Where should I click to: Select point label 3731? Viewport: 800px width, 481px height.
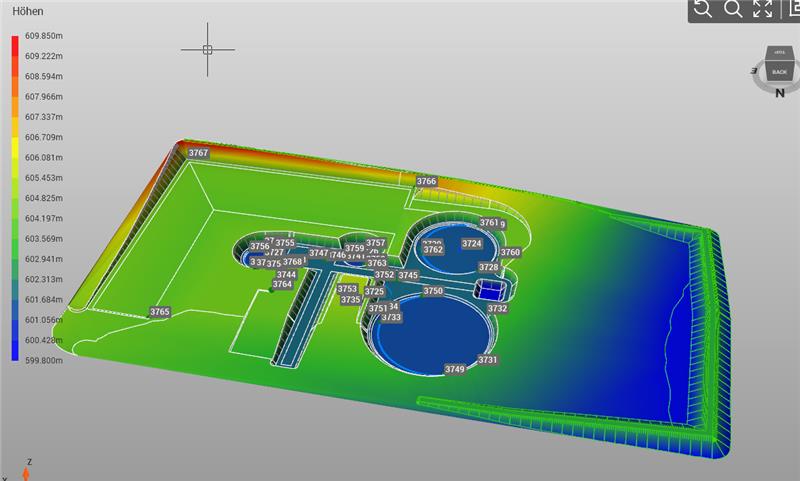point(488,360)
